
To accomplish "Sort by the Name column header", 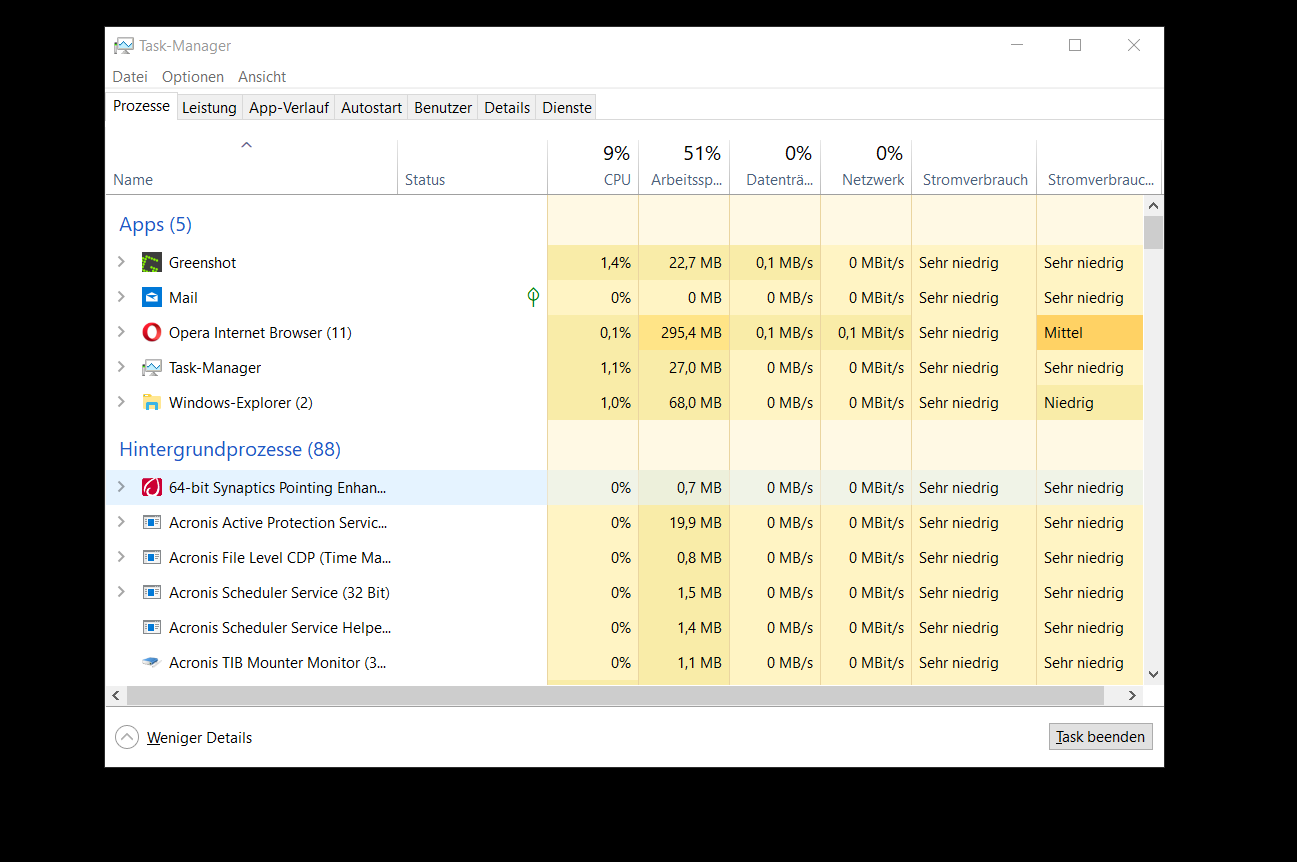I will (251, 167).
